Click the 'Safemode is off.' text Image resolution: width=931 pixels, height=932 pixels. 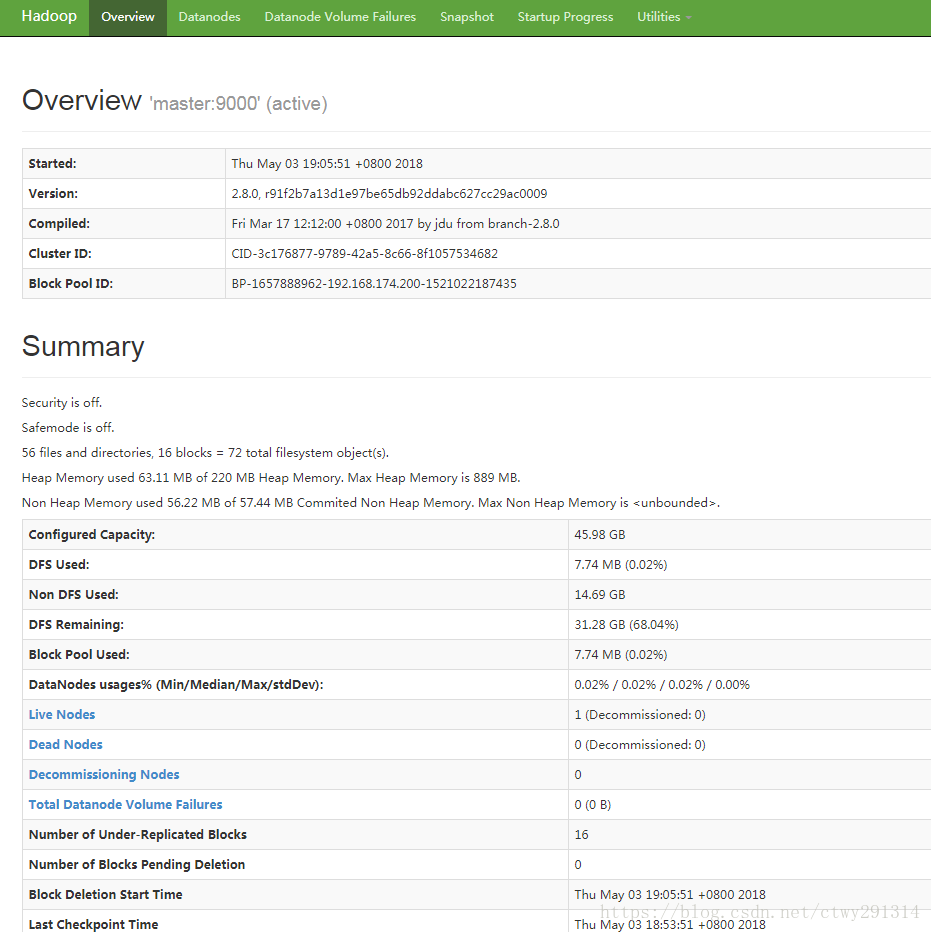(x=68, y=427)
